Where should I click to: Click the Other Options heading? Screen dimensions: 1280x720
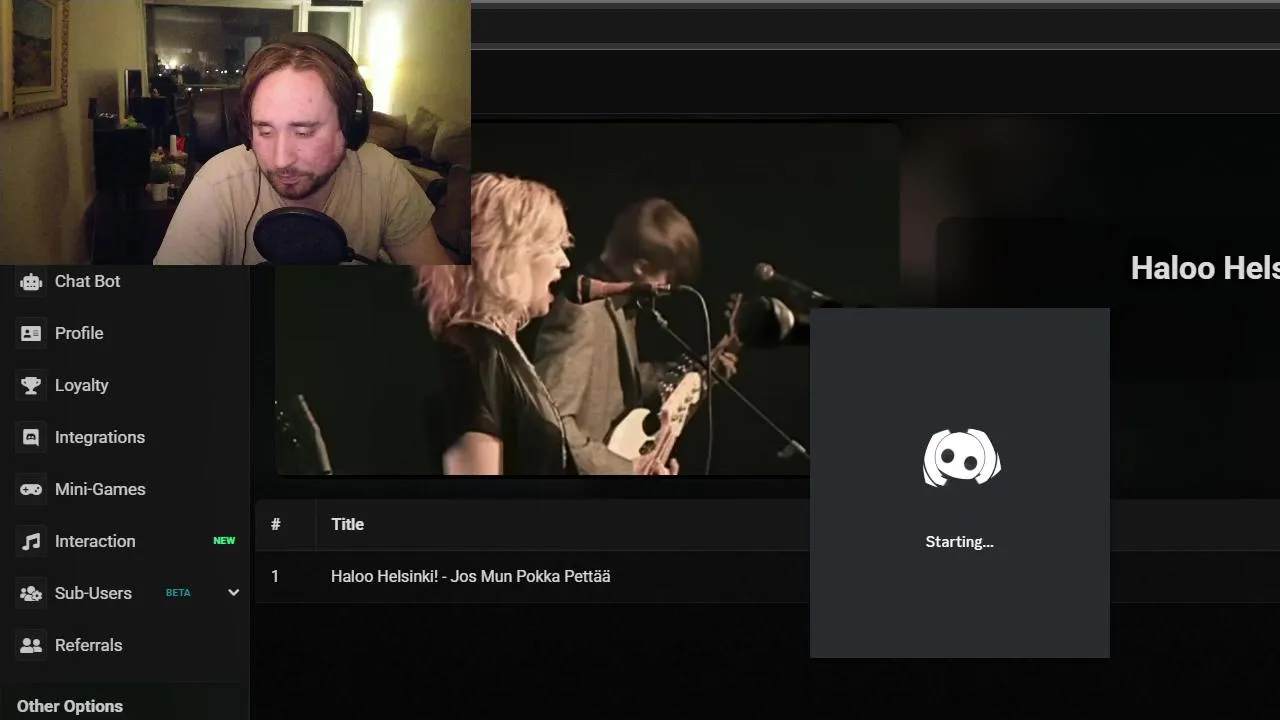70,706
